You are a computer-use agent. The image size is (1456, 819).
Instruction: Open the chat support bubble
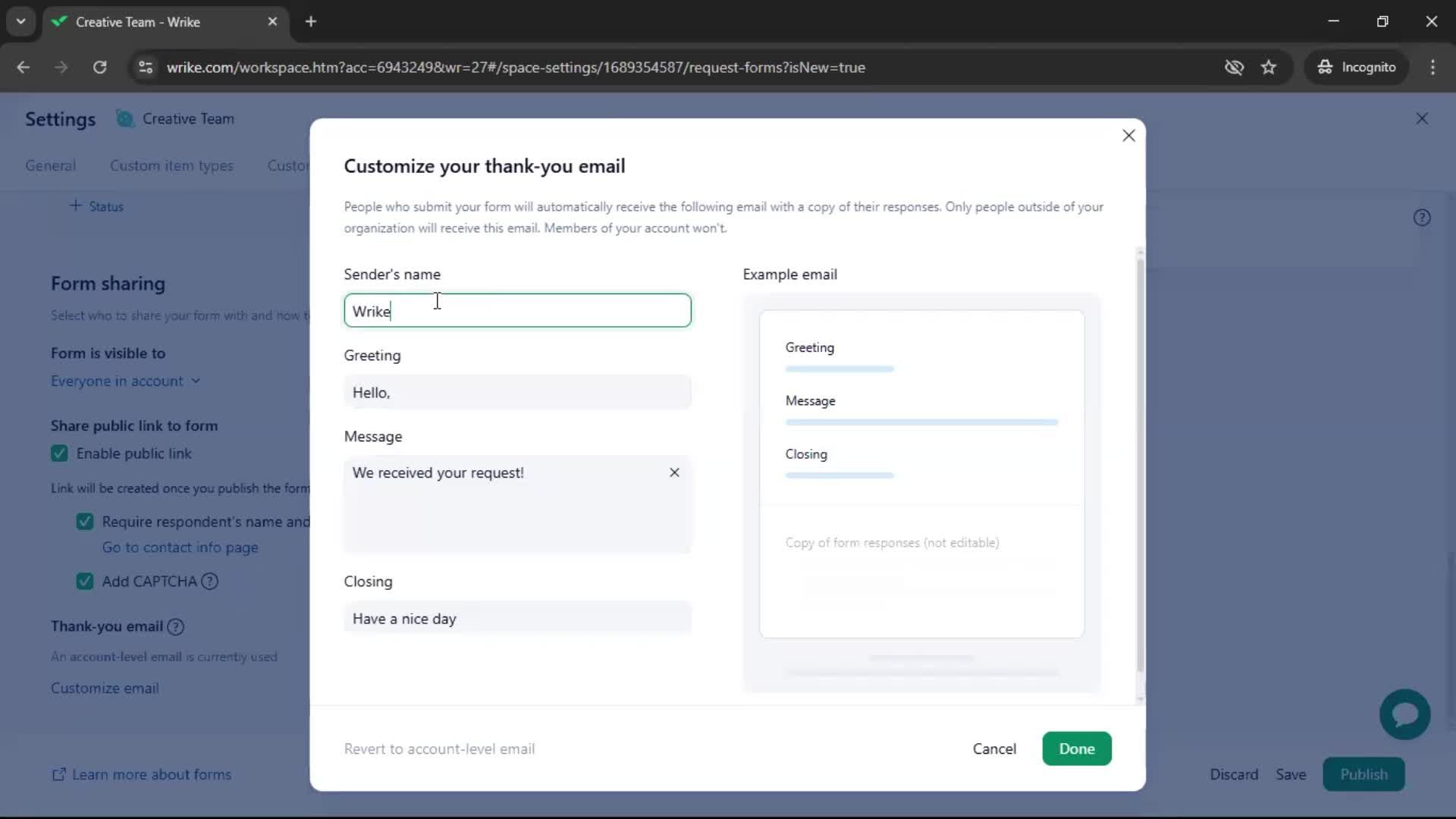click(x=1404, y=714)
